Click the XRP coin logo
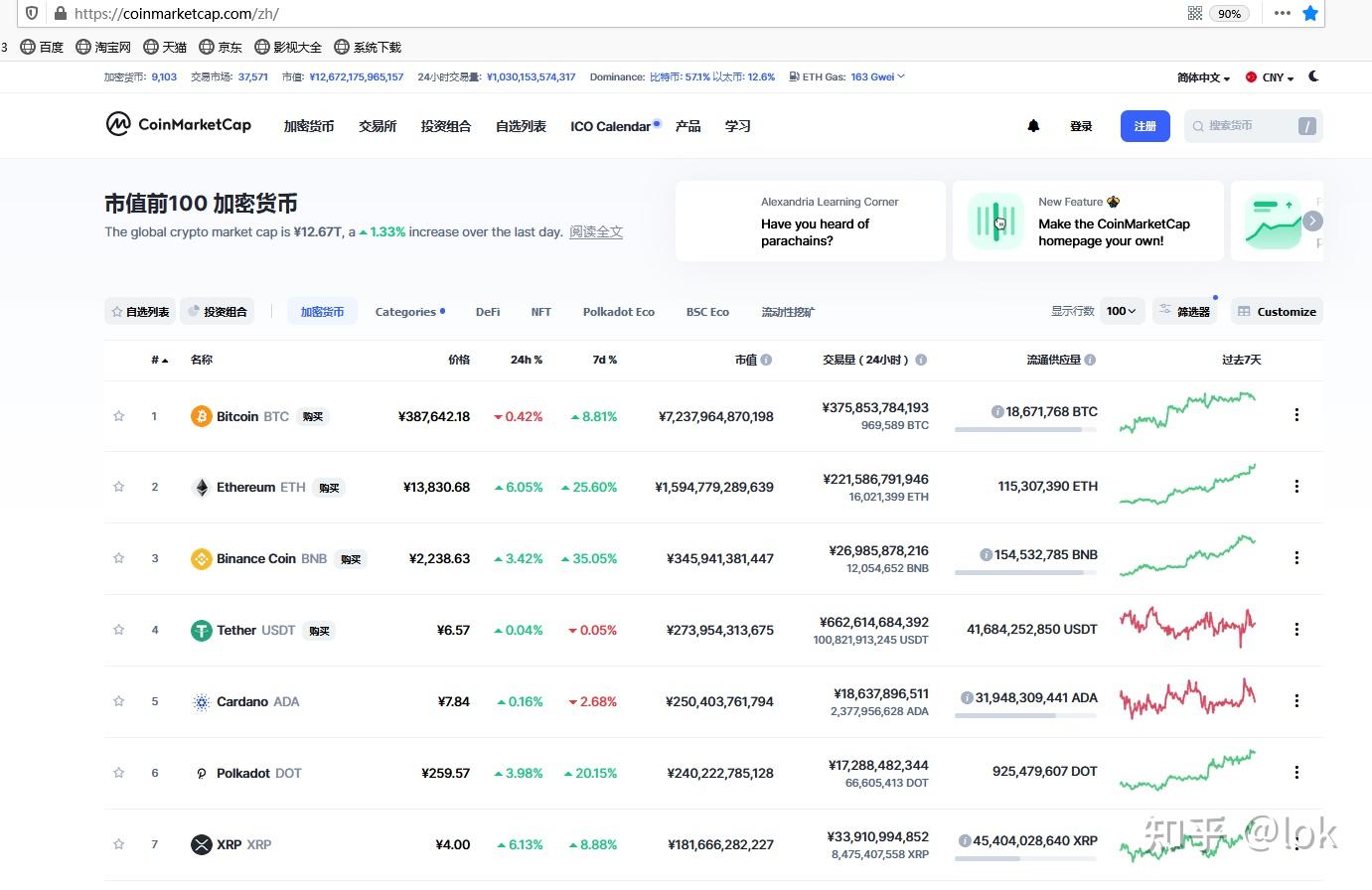The height and width of the screenshot is (890, 1372). [x=201, y=845]
